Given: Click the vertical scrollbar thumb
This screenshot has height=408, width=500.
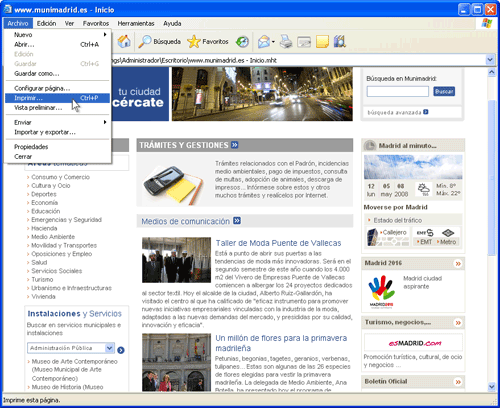Looking at the screenshot, I should pyautogui.click(x=491, y=178).
